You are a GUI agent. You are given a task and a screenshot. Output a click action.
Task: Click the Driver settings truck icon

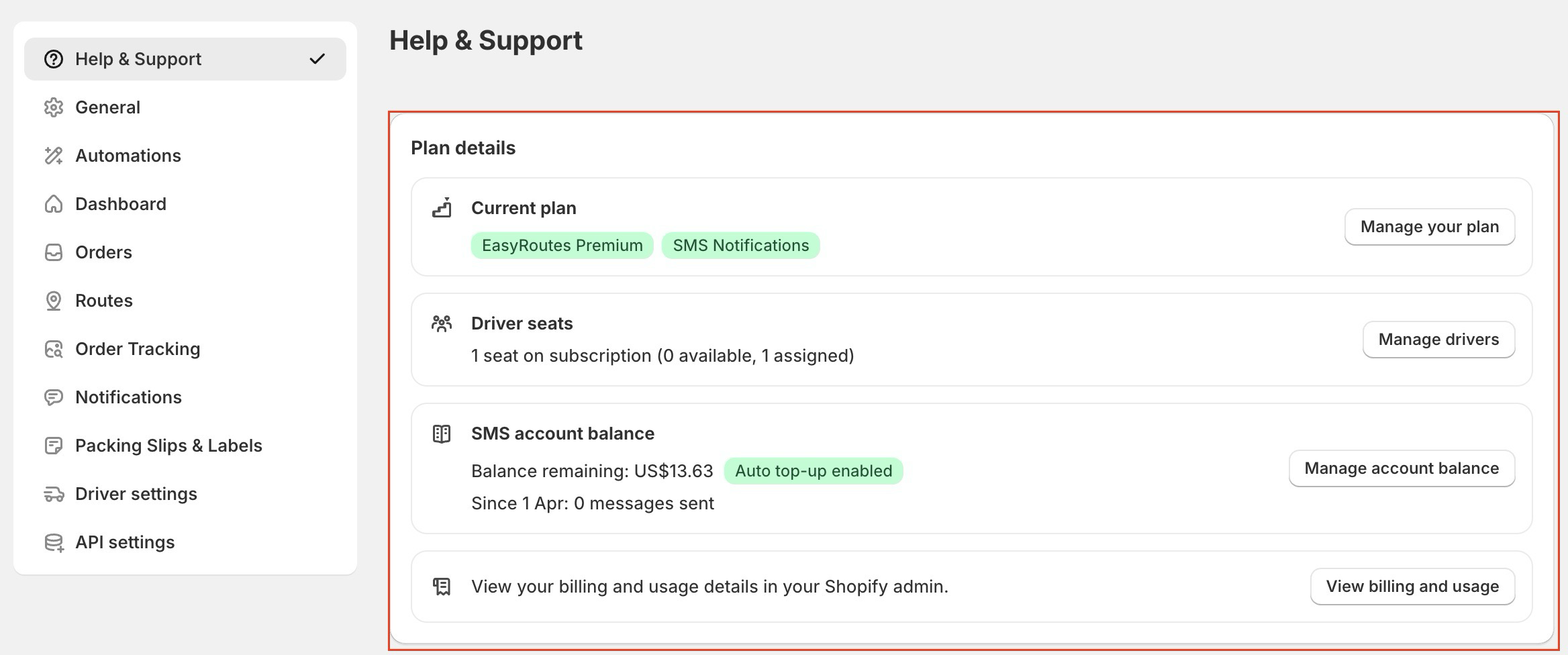pos(54,494)
